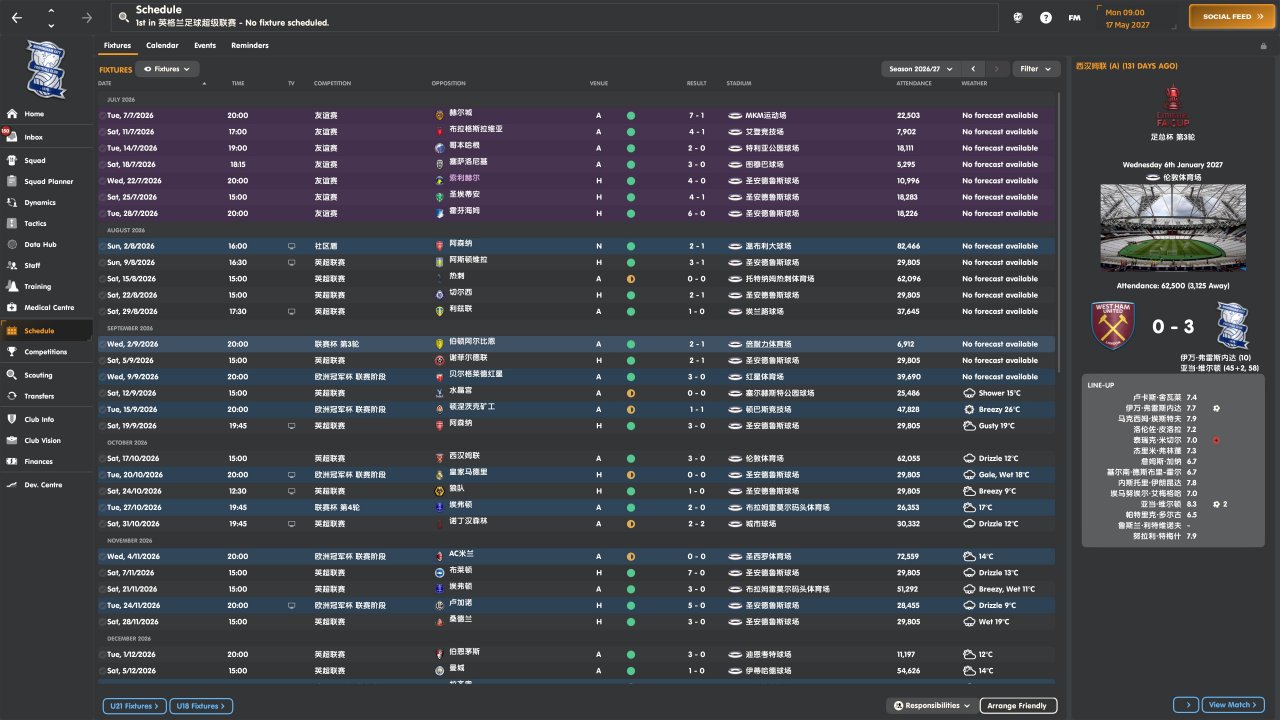Image resolution: width=1280 pixels, height=720 pixels.
Task: Open Inbox from the sidebar
Action: [x=34, y=137]
